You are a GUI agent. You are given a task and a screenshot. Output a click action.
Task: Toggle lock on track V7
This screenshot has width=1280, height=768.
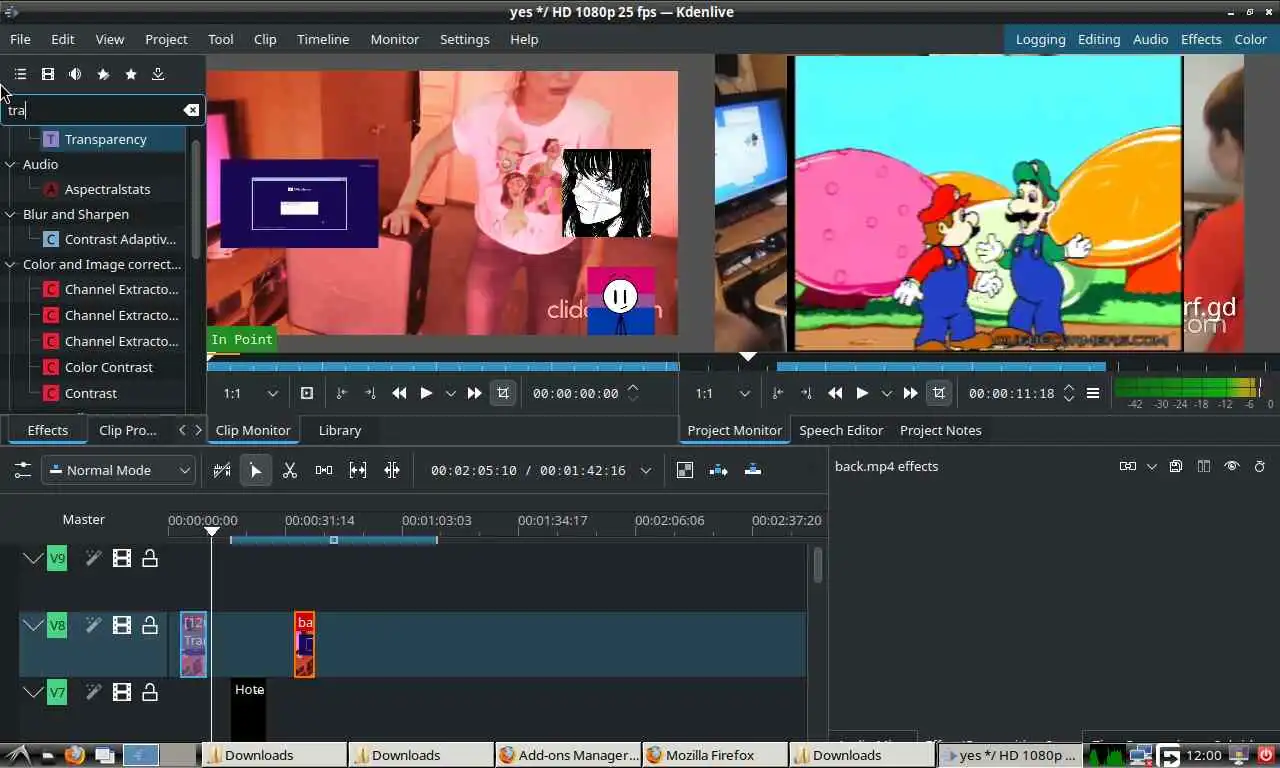150,691
